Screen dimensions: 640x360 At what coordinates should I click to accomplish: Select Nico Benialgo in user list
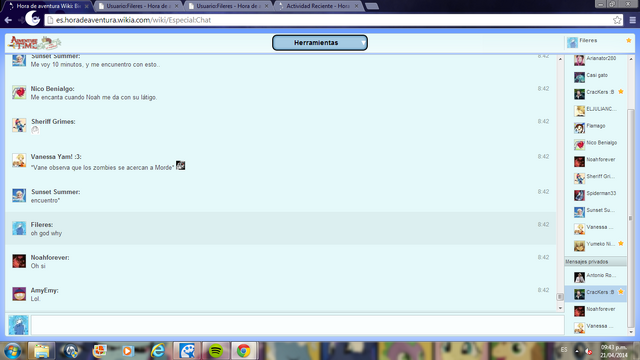click(596, 144)
